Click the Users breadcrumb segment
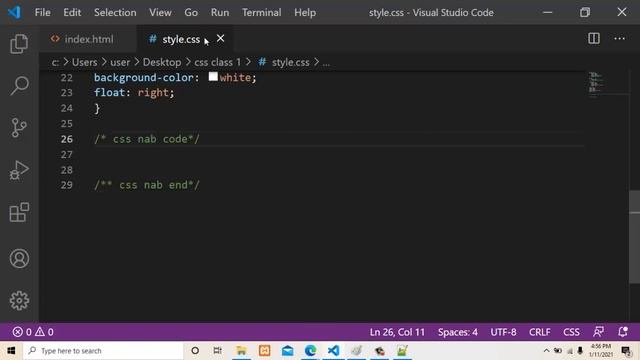This screenshot has height=360, width=640. pyautogui.click(x=84, y=62)
